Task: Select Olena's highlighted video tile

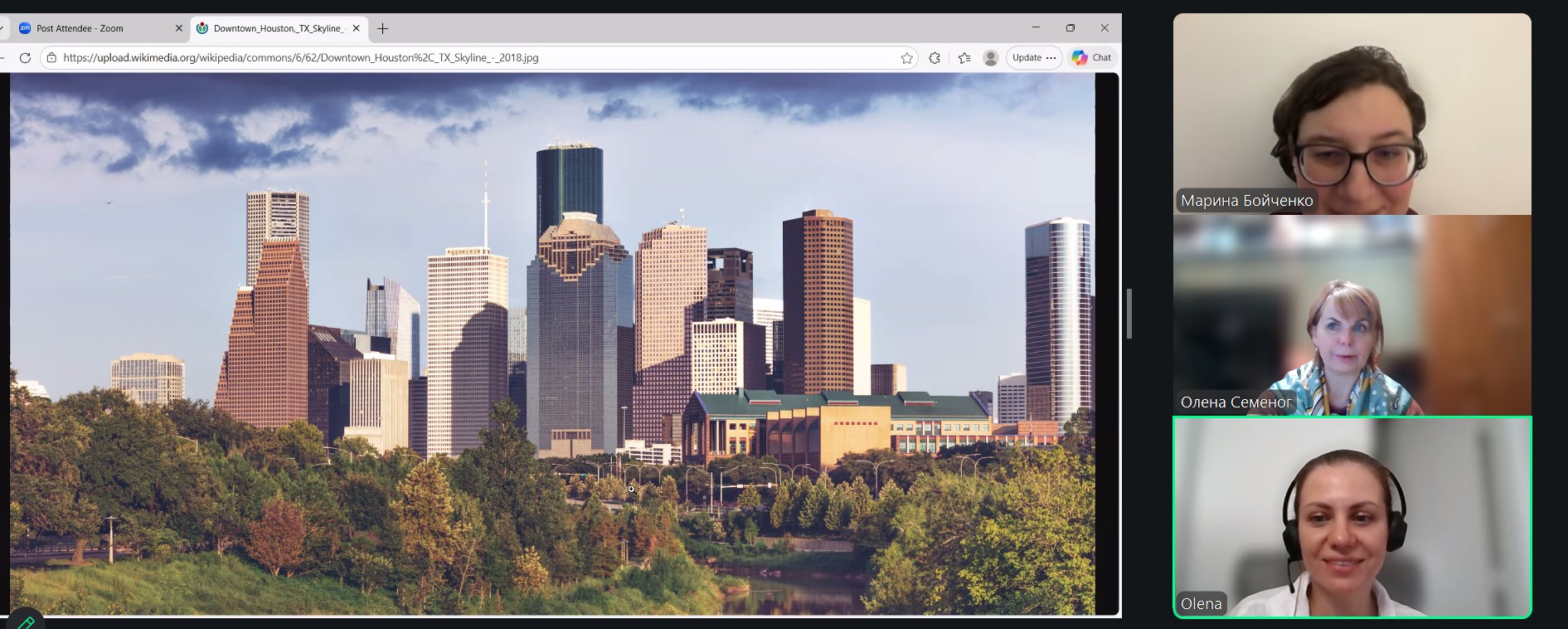Action: pyautogui.click(x=1352, y=517)
